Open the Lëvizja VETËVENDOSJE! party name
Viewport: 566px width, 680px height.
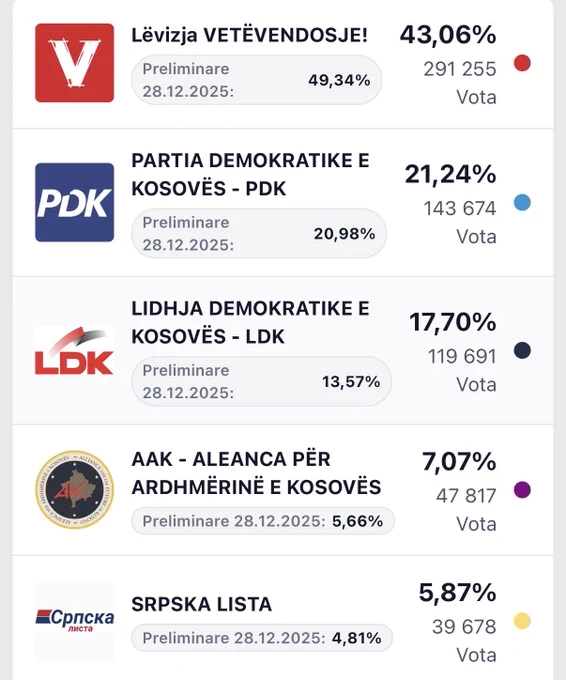249,35
